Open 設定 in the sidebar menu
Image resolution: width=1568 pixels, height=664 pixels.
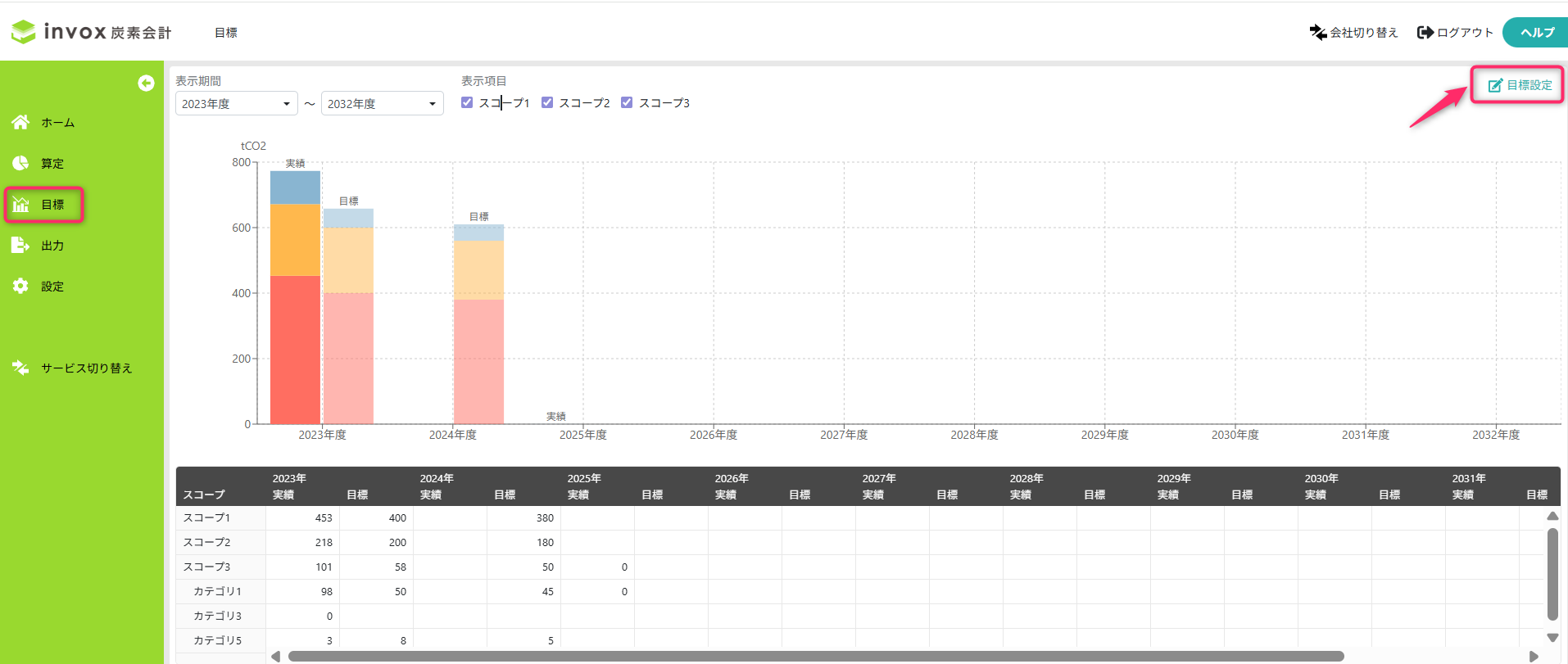pyautogui.click(x=52, y=286)
